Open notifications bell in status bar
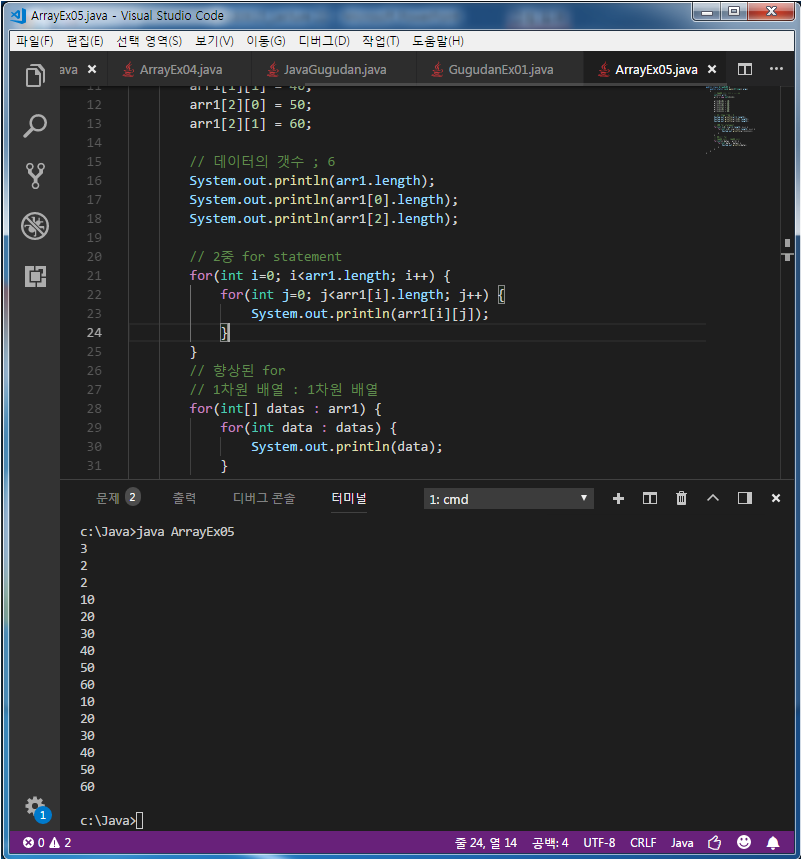 coord(773,842)
